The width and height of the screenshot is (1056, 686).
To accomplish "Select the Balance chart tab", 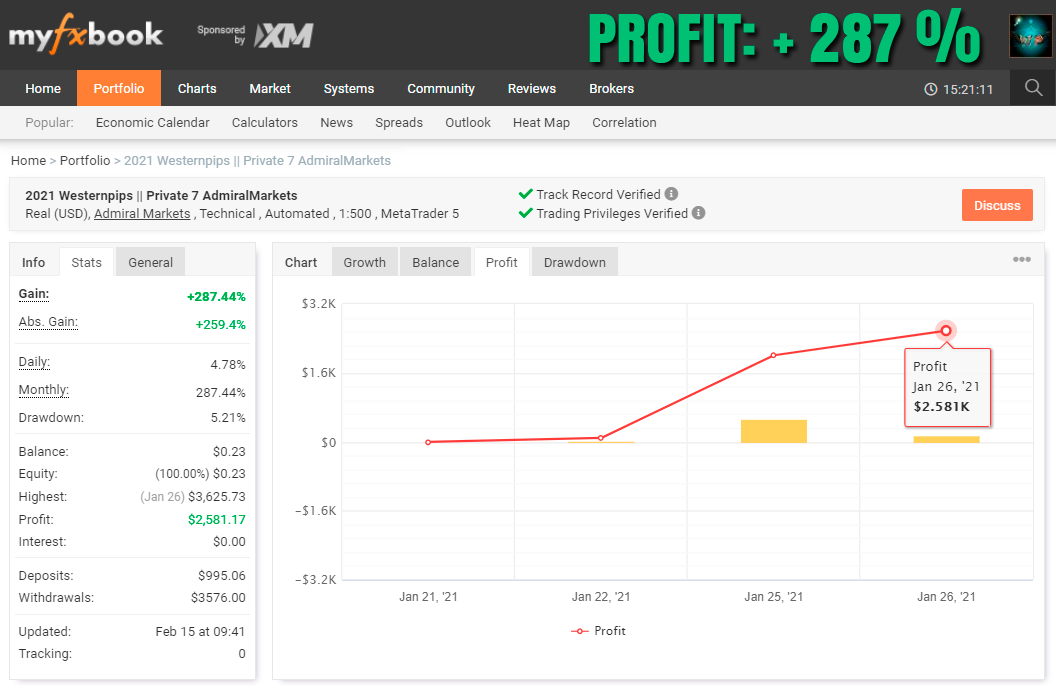I will [x=436, y=262].
